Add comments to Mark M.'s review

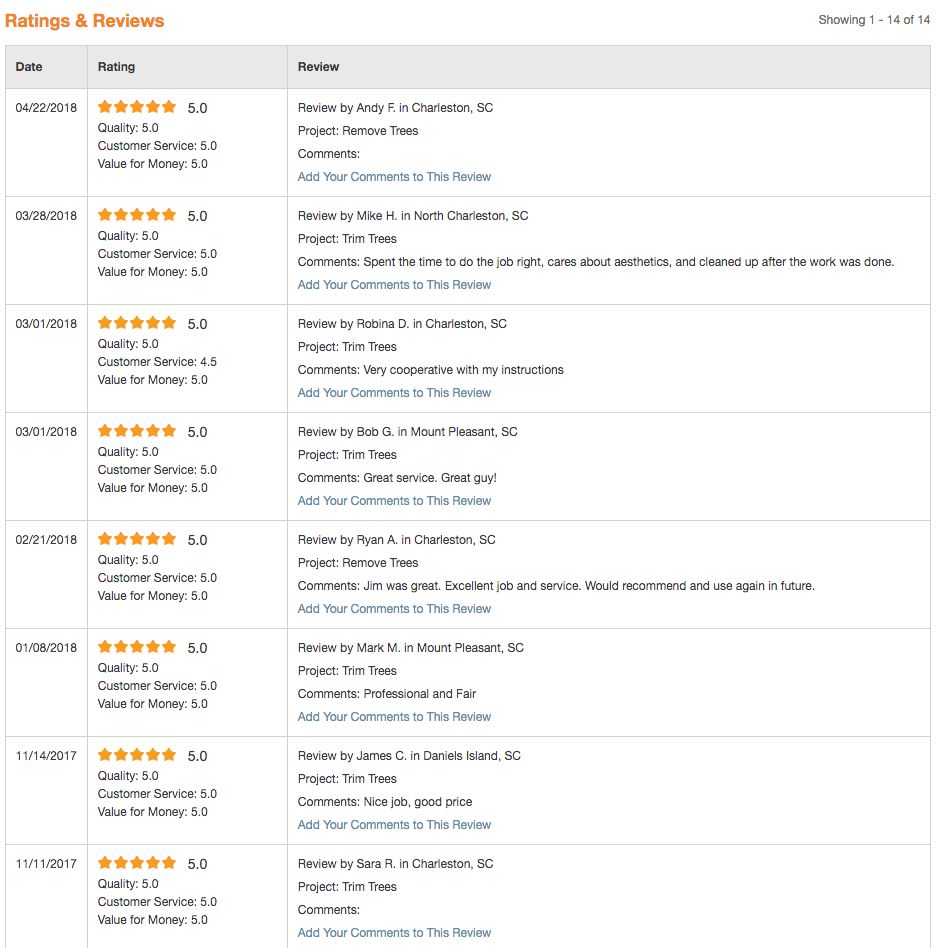[394, 716]
